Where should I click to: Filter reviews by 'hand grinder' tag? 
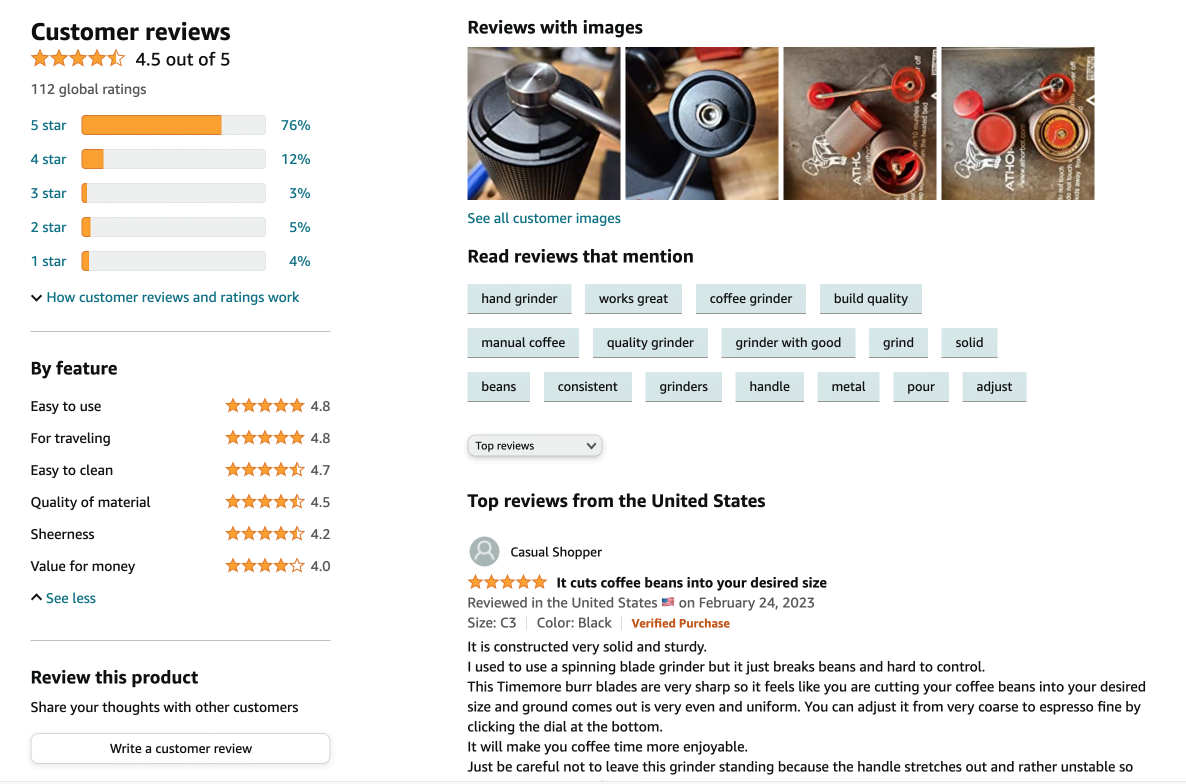tap(519, 299)
